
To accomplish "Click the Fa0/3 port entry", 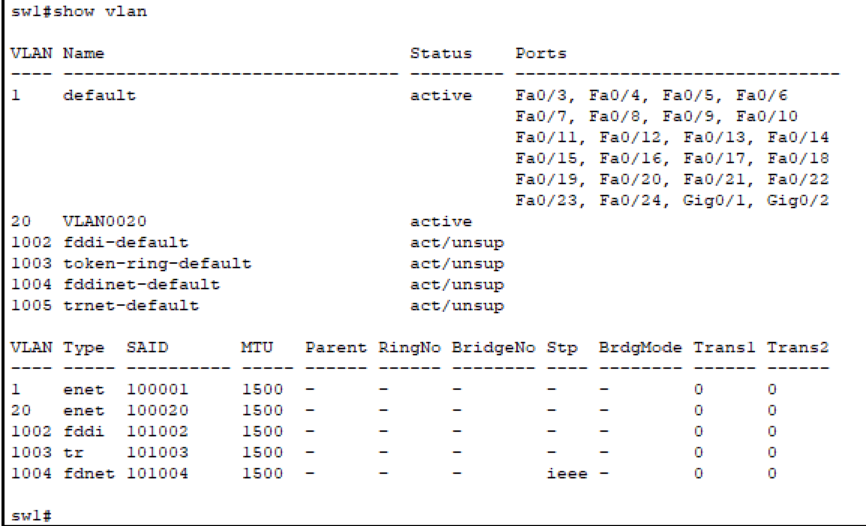I will click(x=541, y=96).
